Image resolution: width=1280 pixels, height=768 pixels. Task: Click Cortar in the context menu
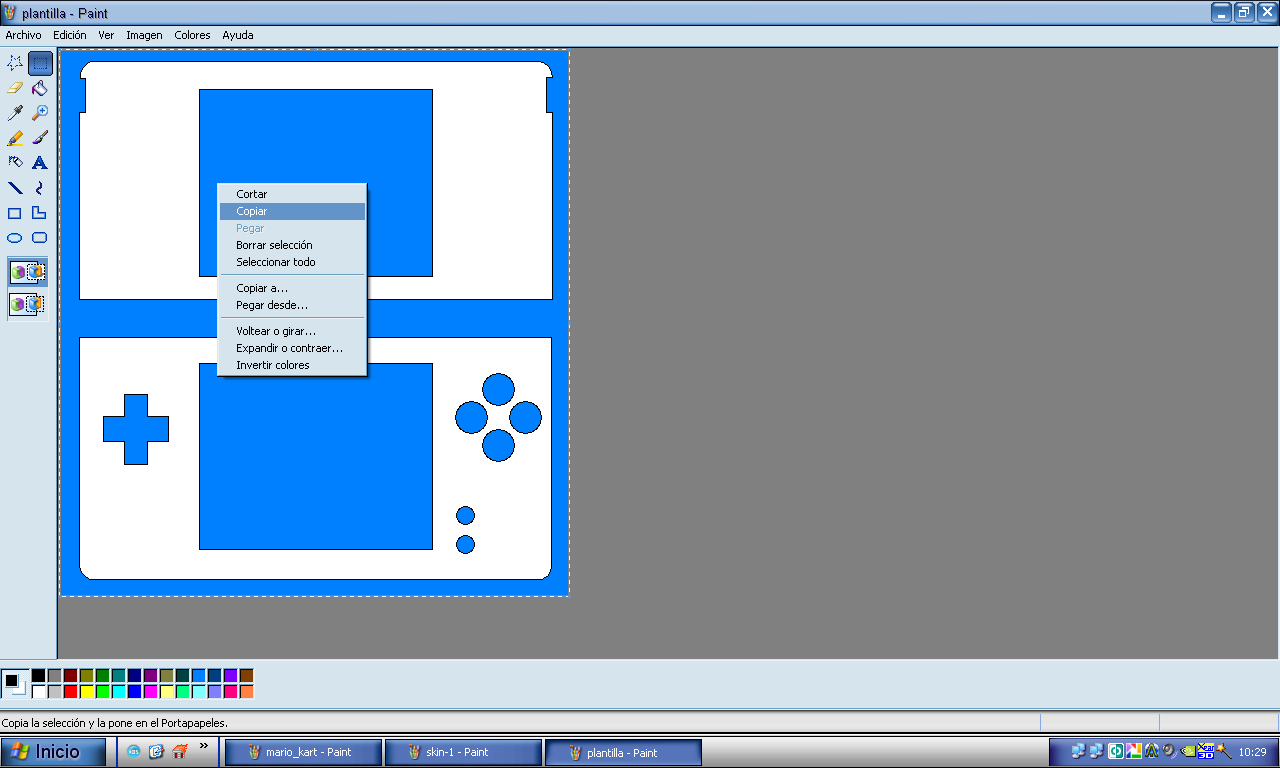(x=292, y=194)
